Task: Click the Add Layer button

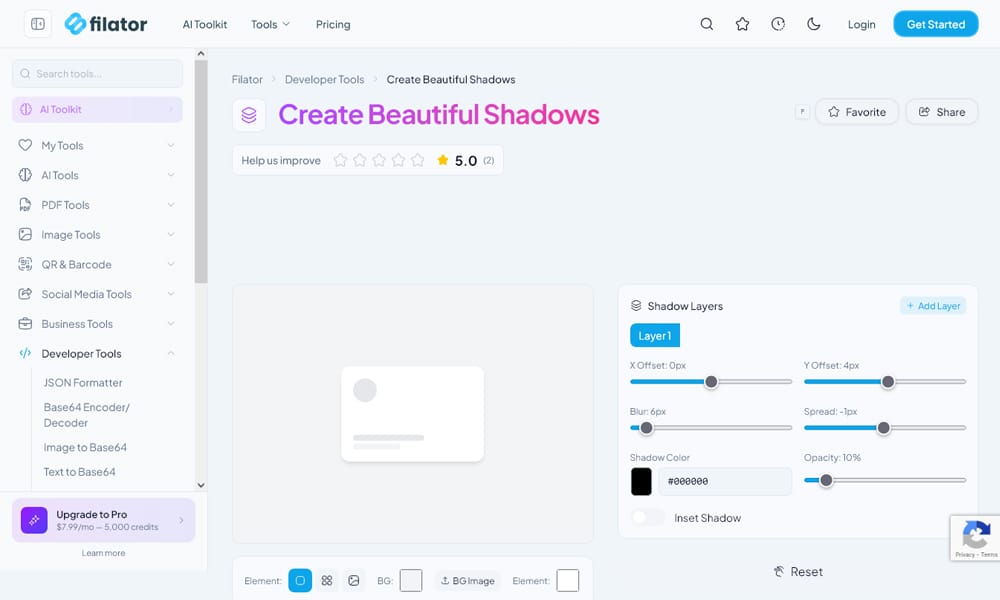Action: [933, 306]
